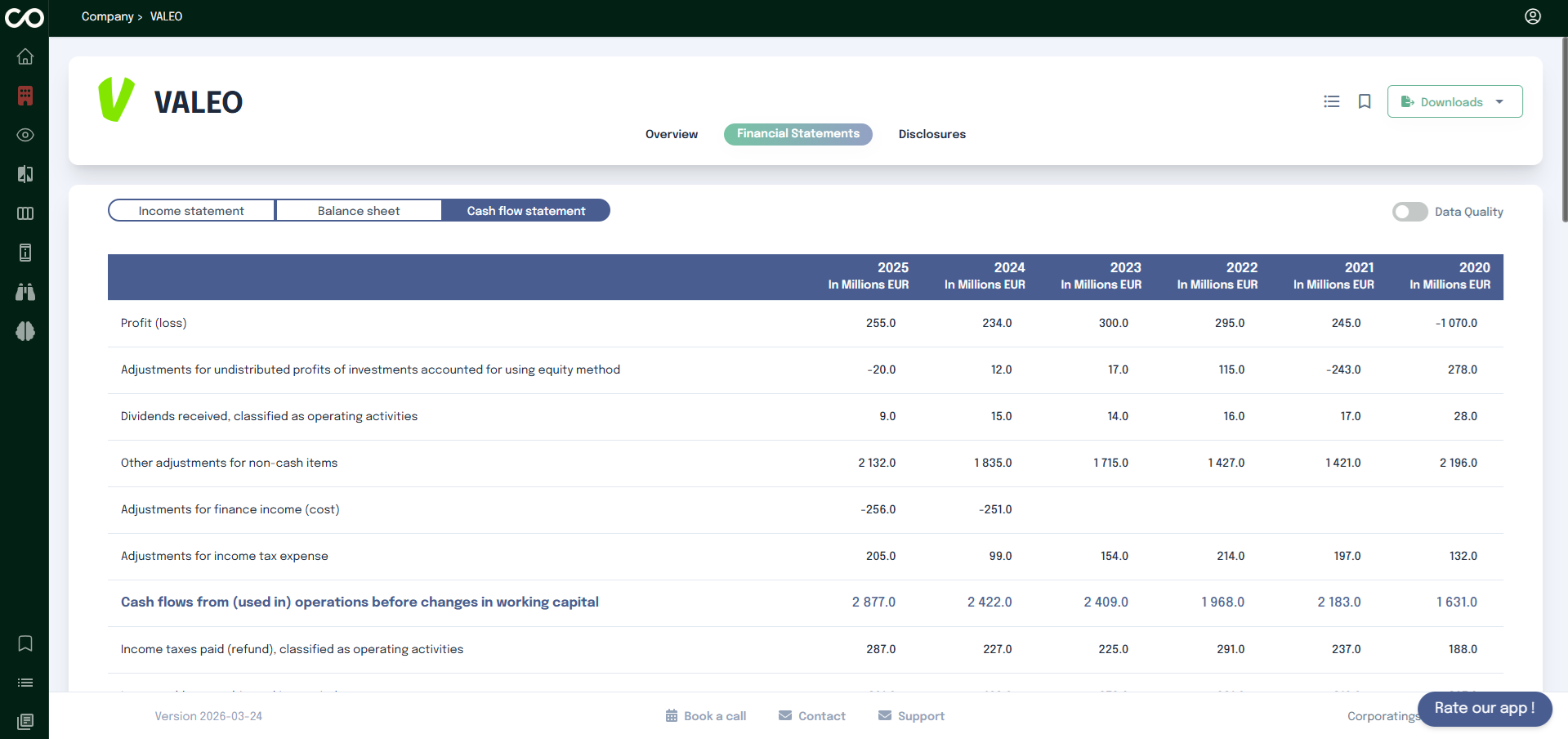Switch to the Income statement tab
Viewport: 1568px width, 739px height.
coord(191,211)
